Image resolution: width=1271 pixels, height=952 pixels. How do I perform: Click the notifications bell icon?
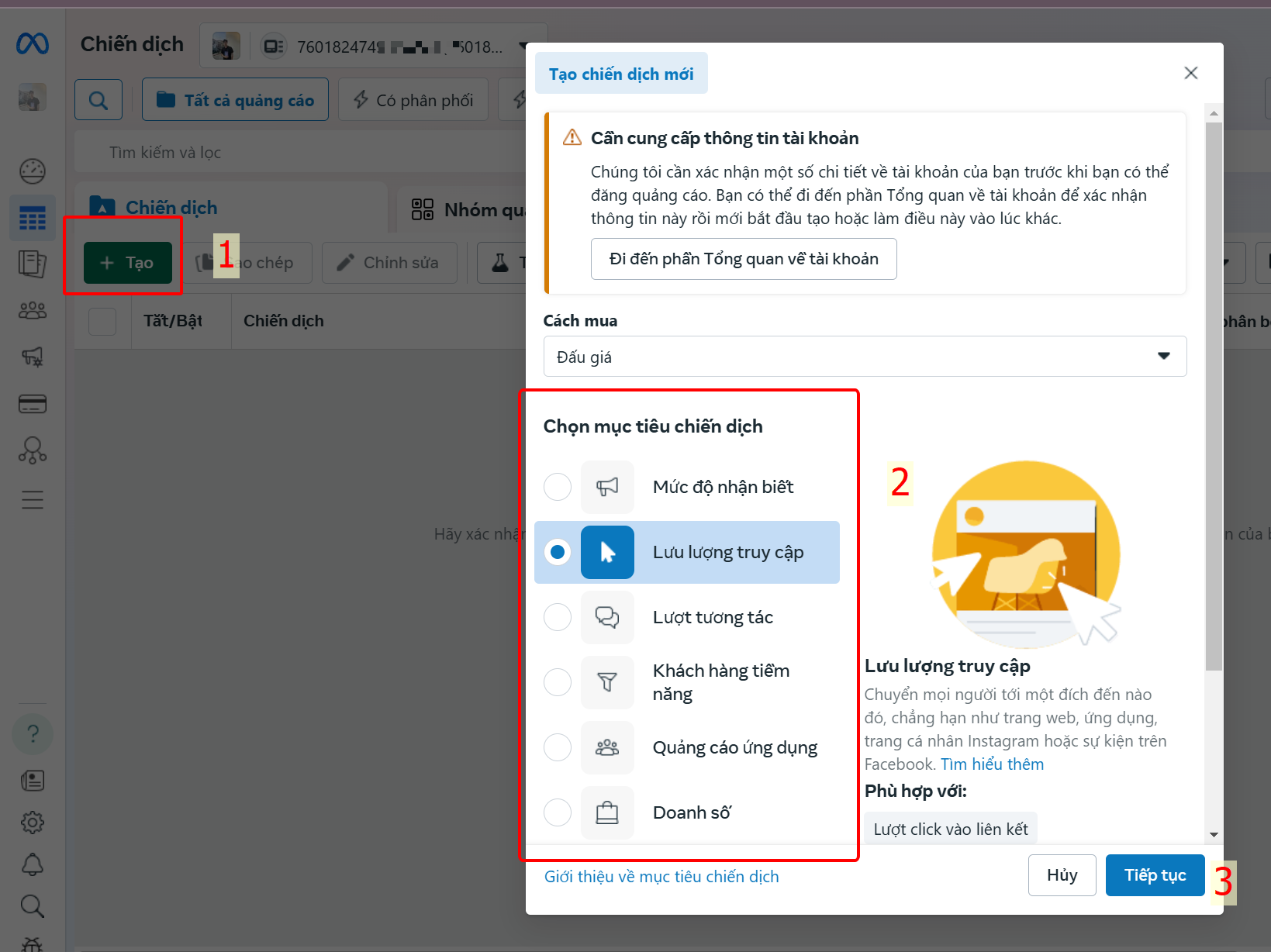coord(33,864)
